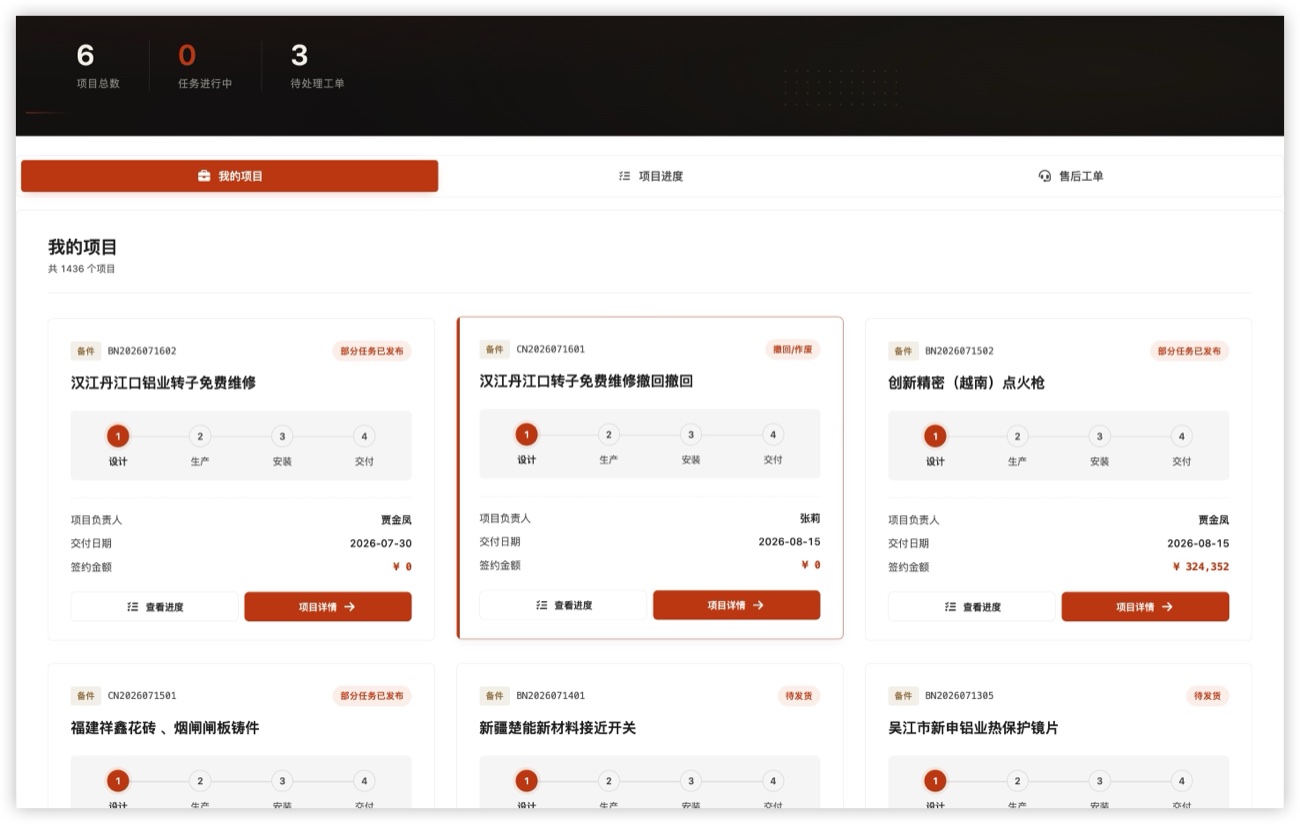
Task: Click arrow icon in 项目详情 of CN2026071601 card
Action: click(x=758, y=605)
